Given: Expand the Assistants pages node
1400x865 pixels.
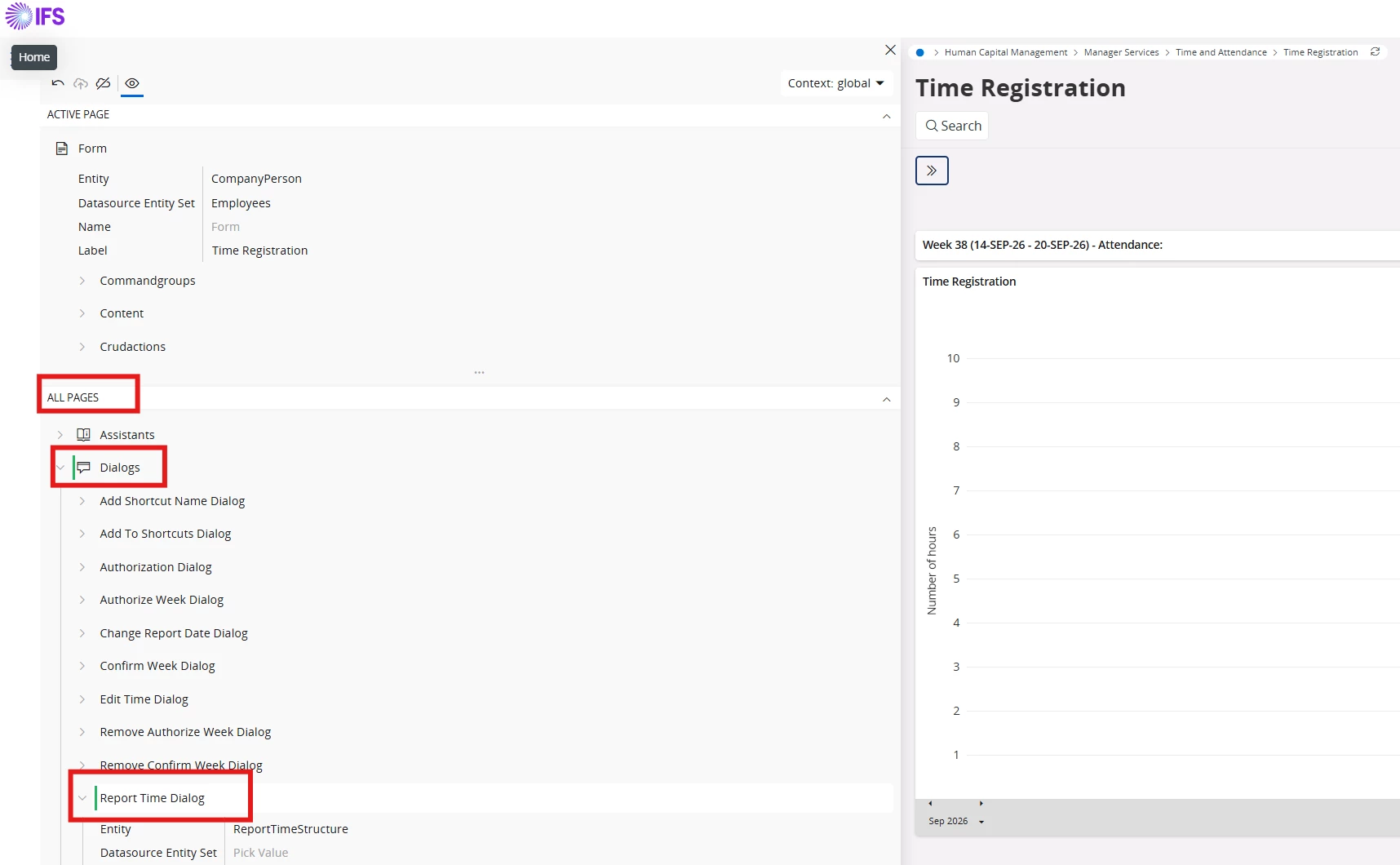Looking at the screenshot, I should pyautogui.click(x=60, y=435).
